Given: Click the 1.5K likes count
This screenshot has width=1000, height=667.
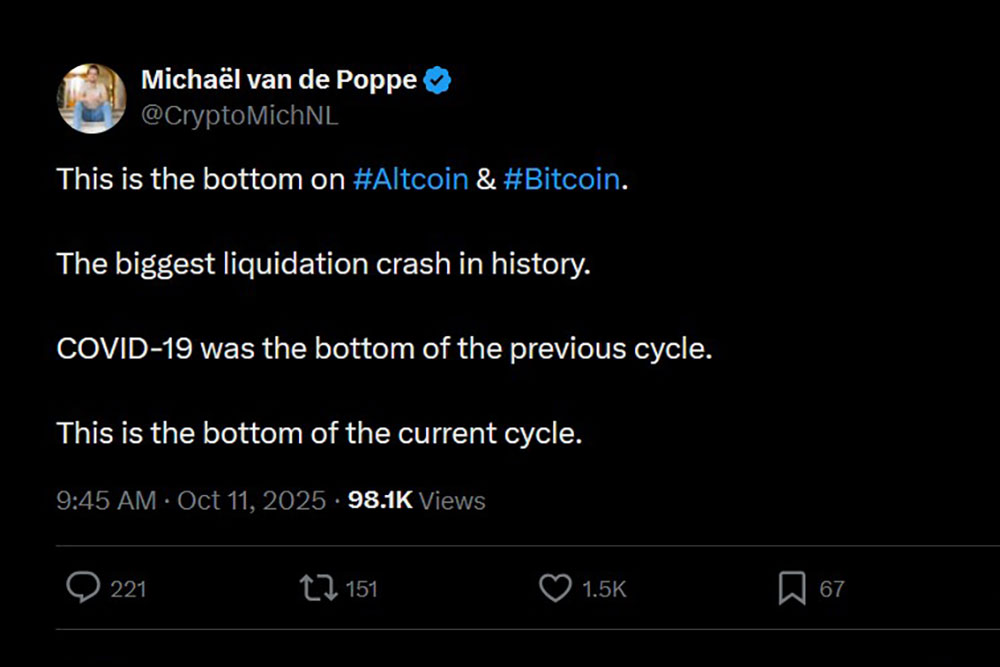Looking at the screenshot, I should coord(604,589).
